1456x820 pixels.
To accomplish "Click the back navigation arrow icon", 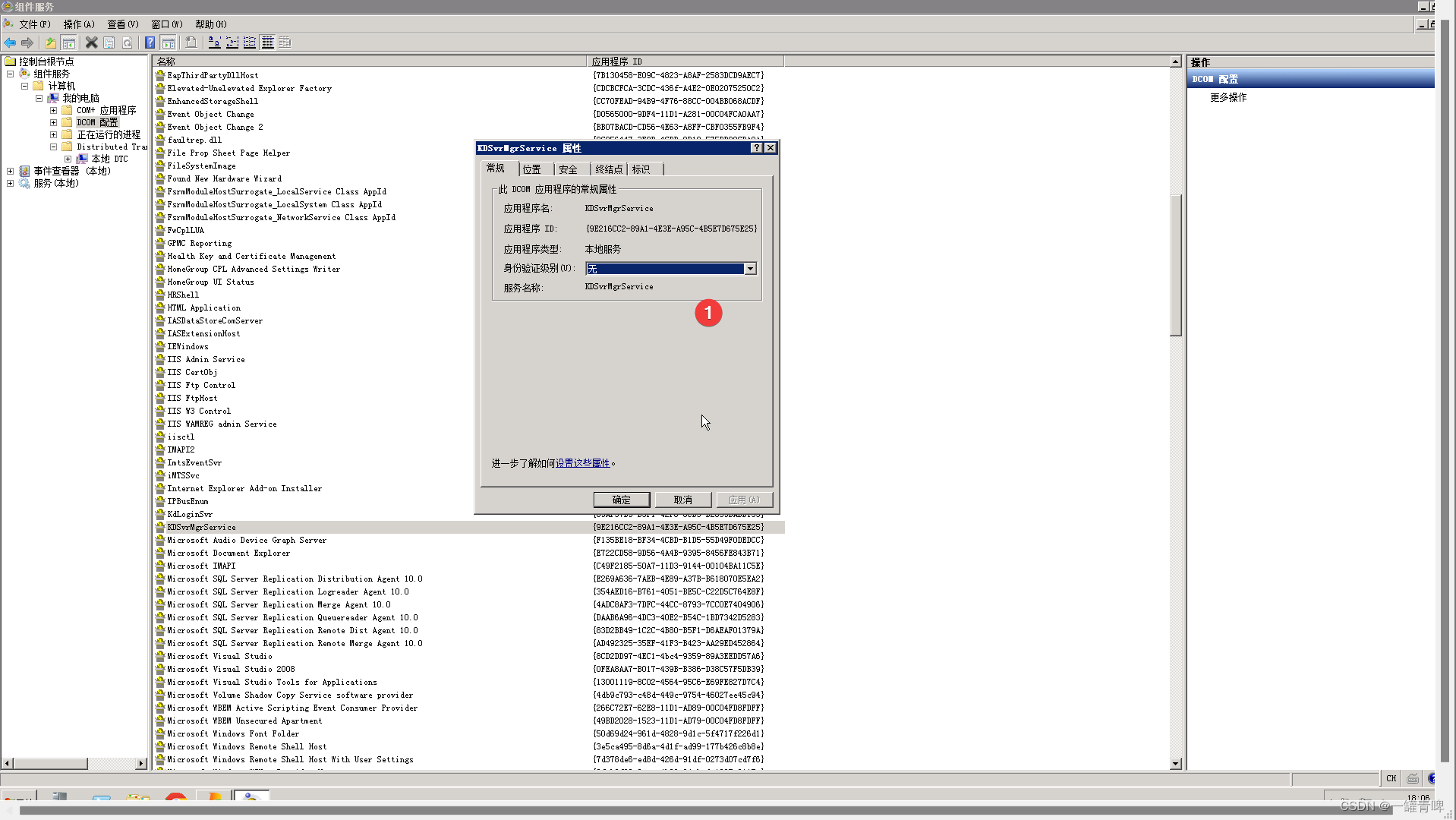I will [x=10, y=43].
